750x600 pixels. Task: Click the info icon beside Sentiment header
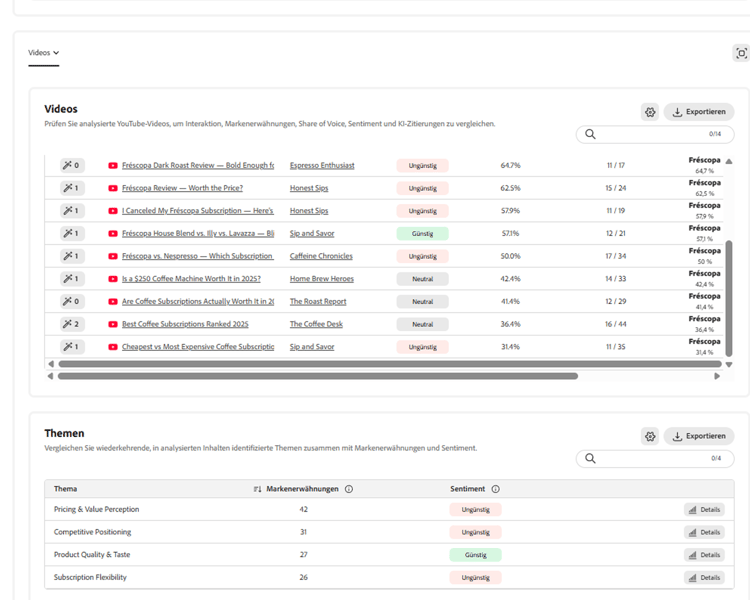coord(496,489)
